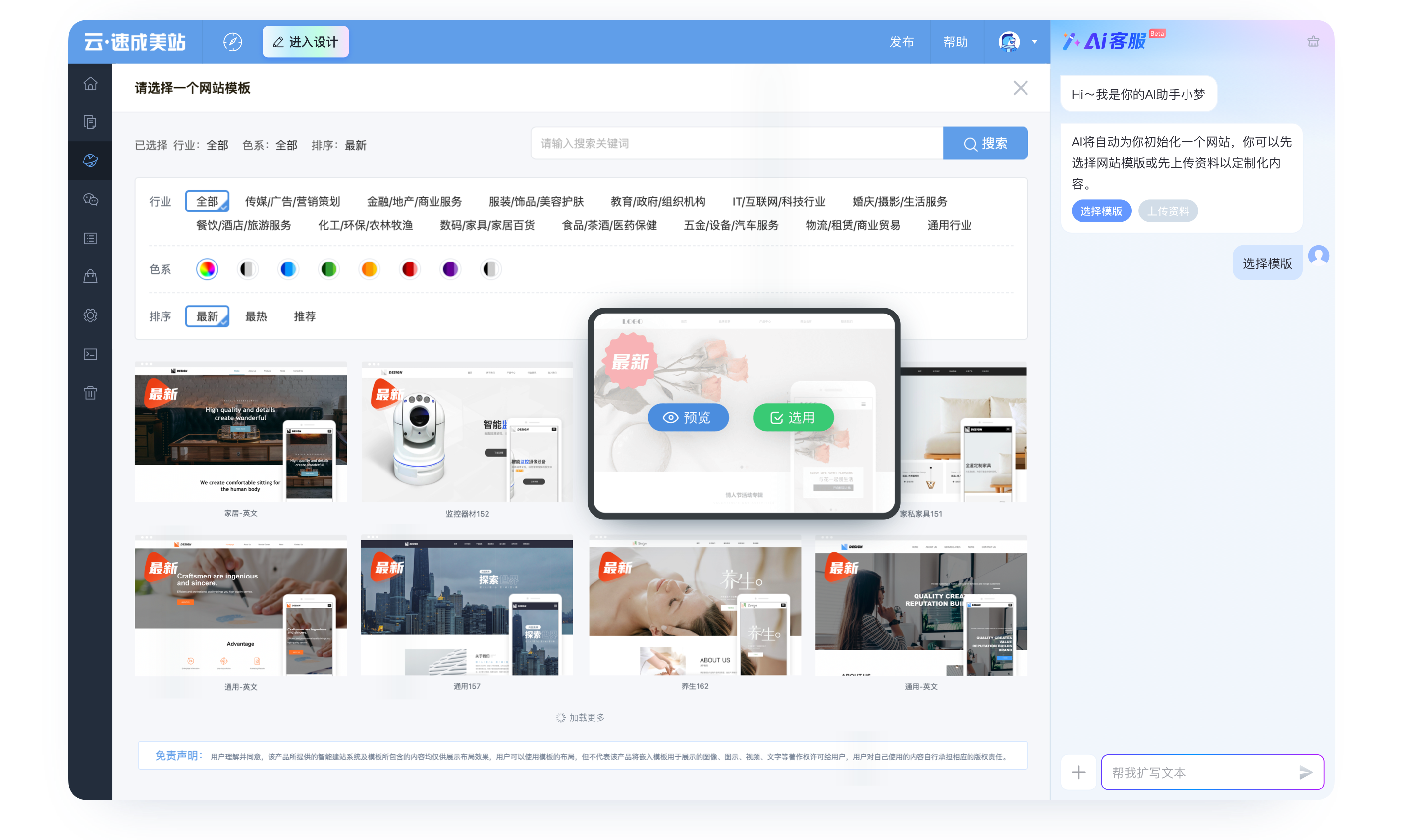Image resolution: width=1403 pixels, height=840 pixels.
Task: Click the plus icon beside chat input
Action: [1079, 772]
